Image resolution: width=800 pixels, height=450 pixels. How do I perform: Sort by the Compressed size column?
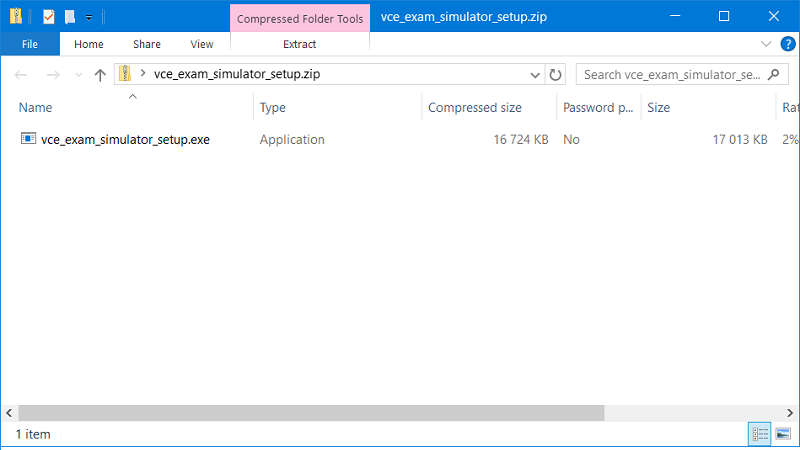pos(474,108)
